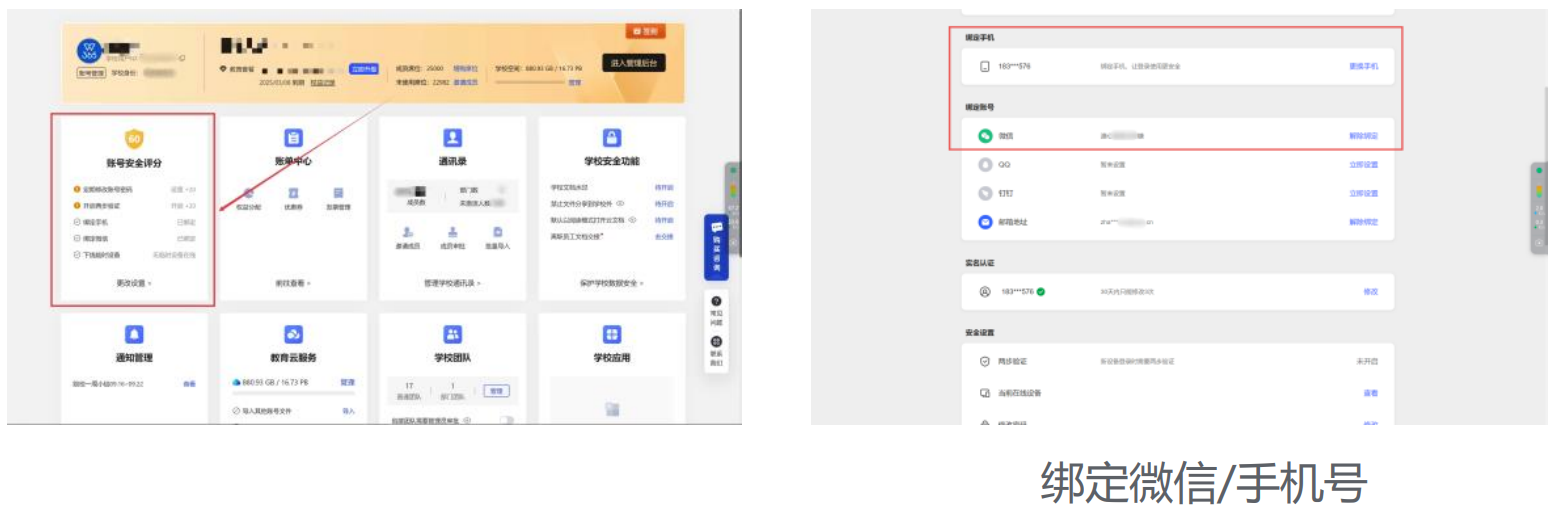
Task: Click the real-name verification person icon
Action: coord(985,292)
